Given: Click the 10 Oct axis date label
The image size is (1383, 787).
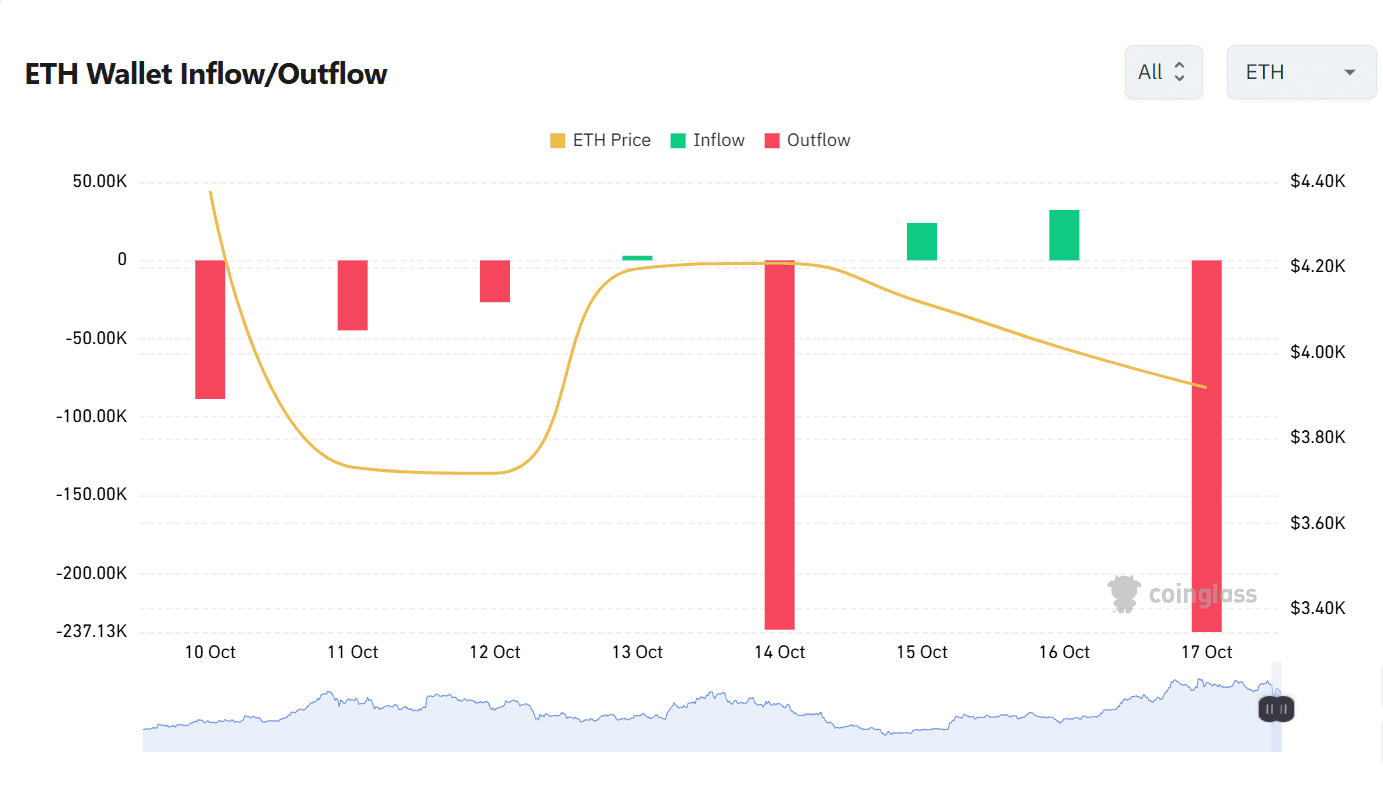Looking at the screenshot, I should [x=209, y=651].
